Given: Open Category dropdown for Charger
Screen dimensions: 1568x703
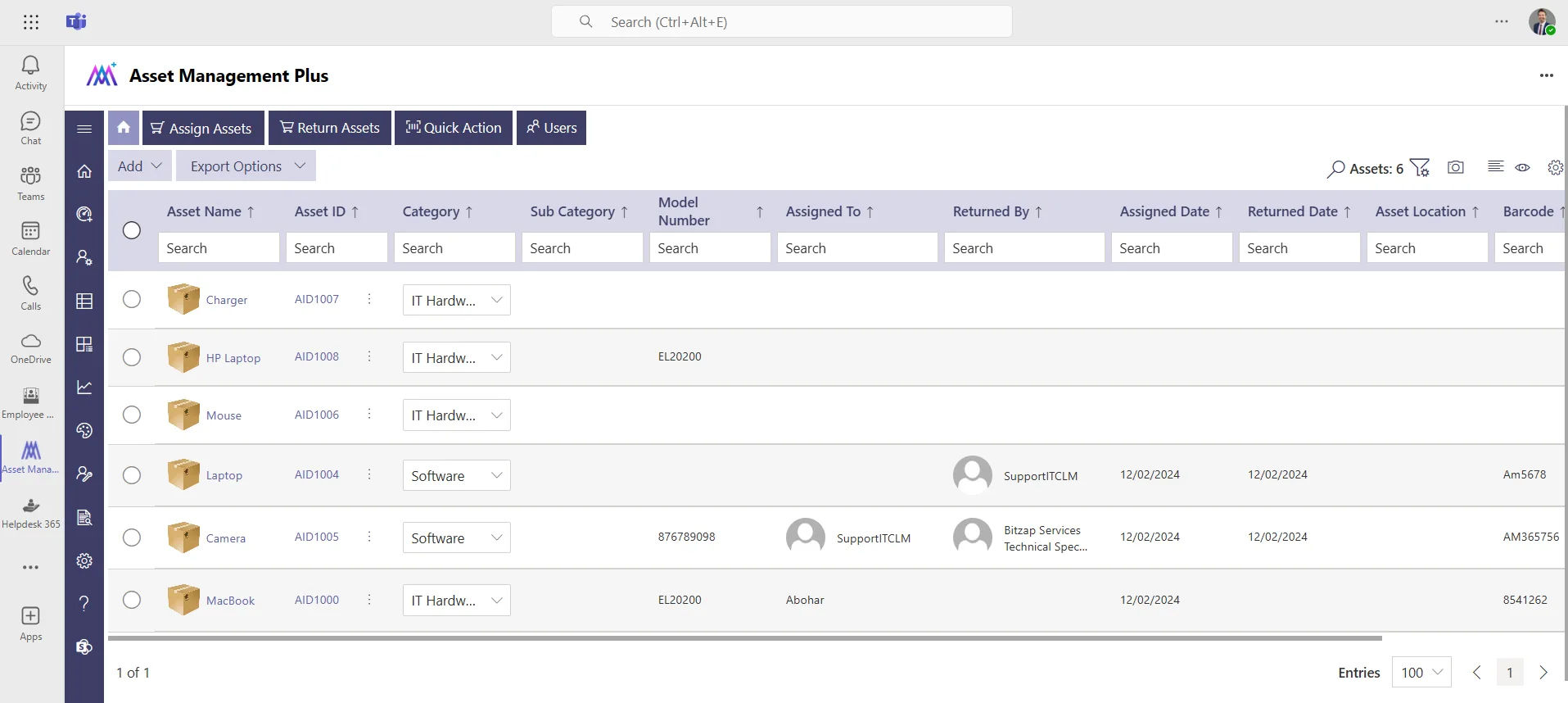Looking at the screenshot, I should tap(457, 300).
